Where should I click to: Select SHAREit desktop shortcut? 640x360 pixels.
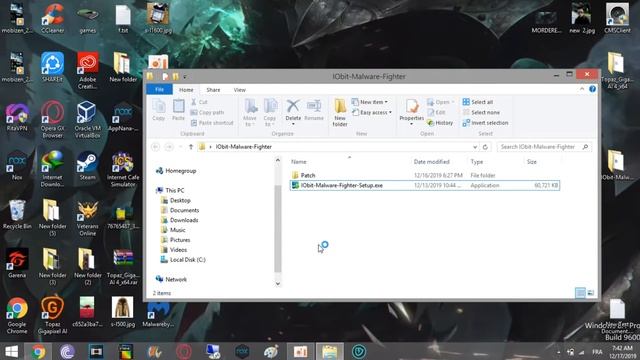[52, 67]
